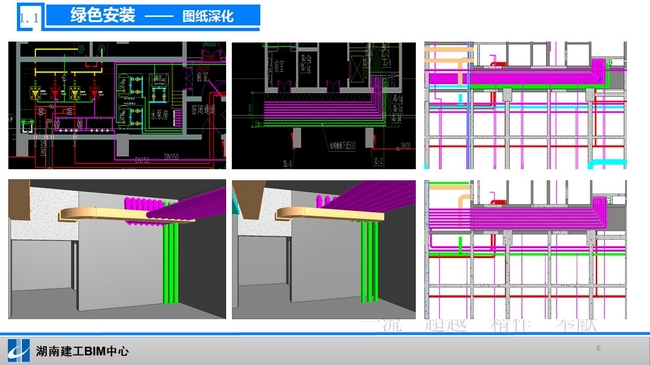The width and height of the screenshot is (650, 365).
Task: Click the 图纸深化 subtitle text
Action: tap(208, 16)
